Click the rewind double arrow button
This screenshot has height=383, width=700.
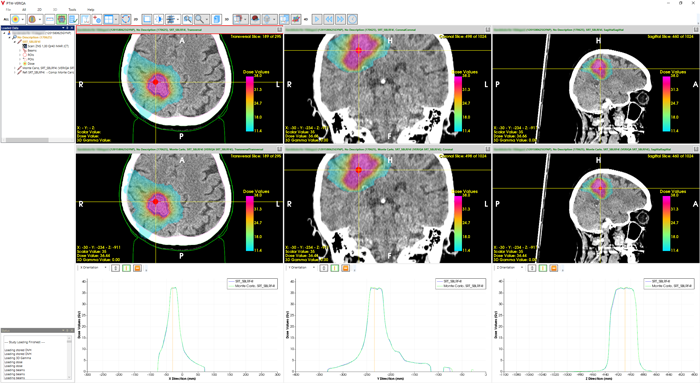click(x=329, y=19)
